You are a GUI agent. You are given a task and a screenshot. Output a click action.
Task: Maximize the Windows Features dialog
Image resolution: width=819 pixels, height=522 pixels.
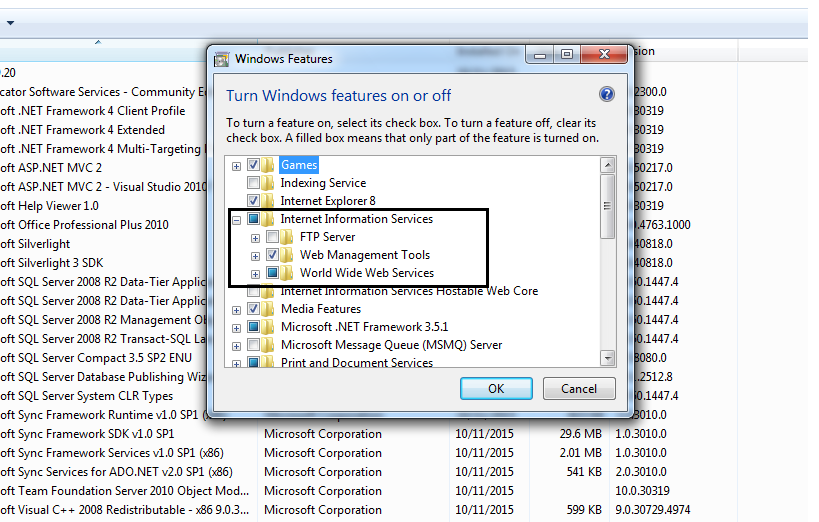pyautogui.click(x=567, y=54)
